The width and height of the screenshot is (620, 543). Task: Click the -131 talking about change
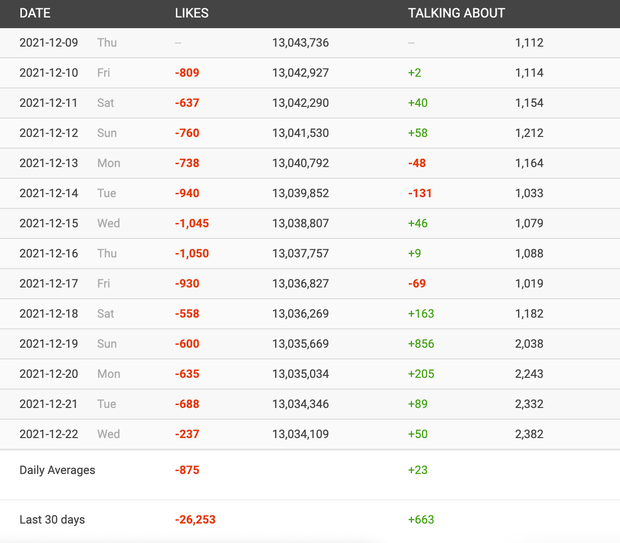click(420, 193)
